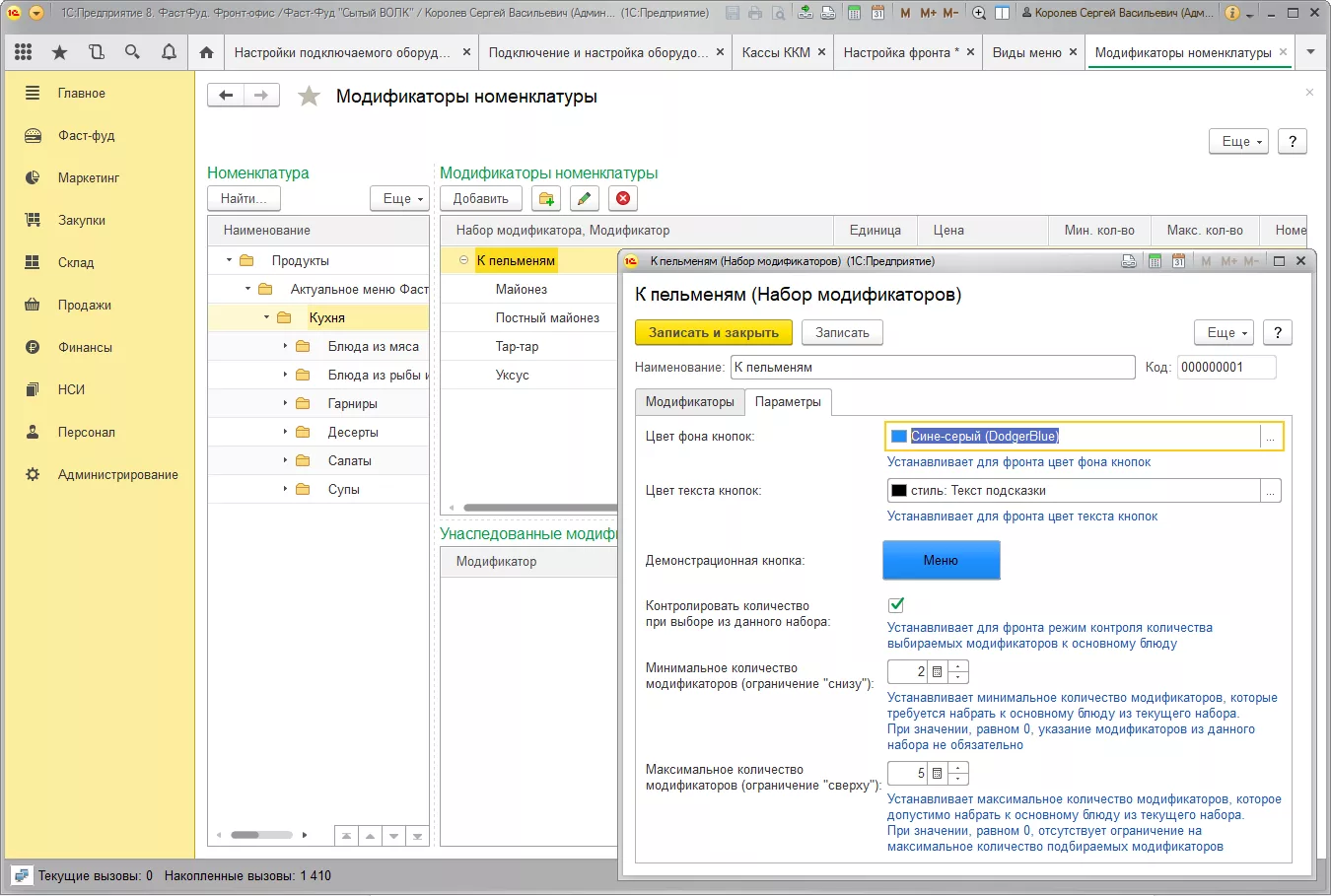Open the calculator in the main title bar
This screenshot has width=1331, height=896.
[854, 13]
